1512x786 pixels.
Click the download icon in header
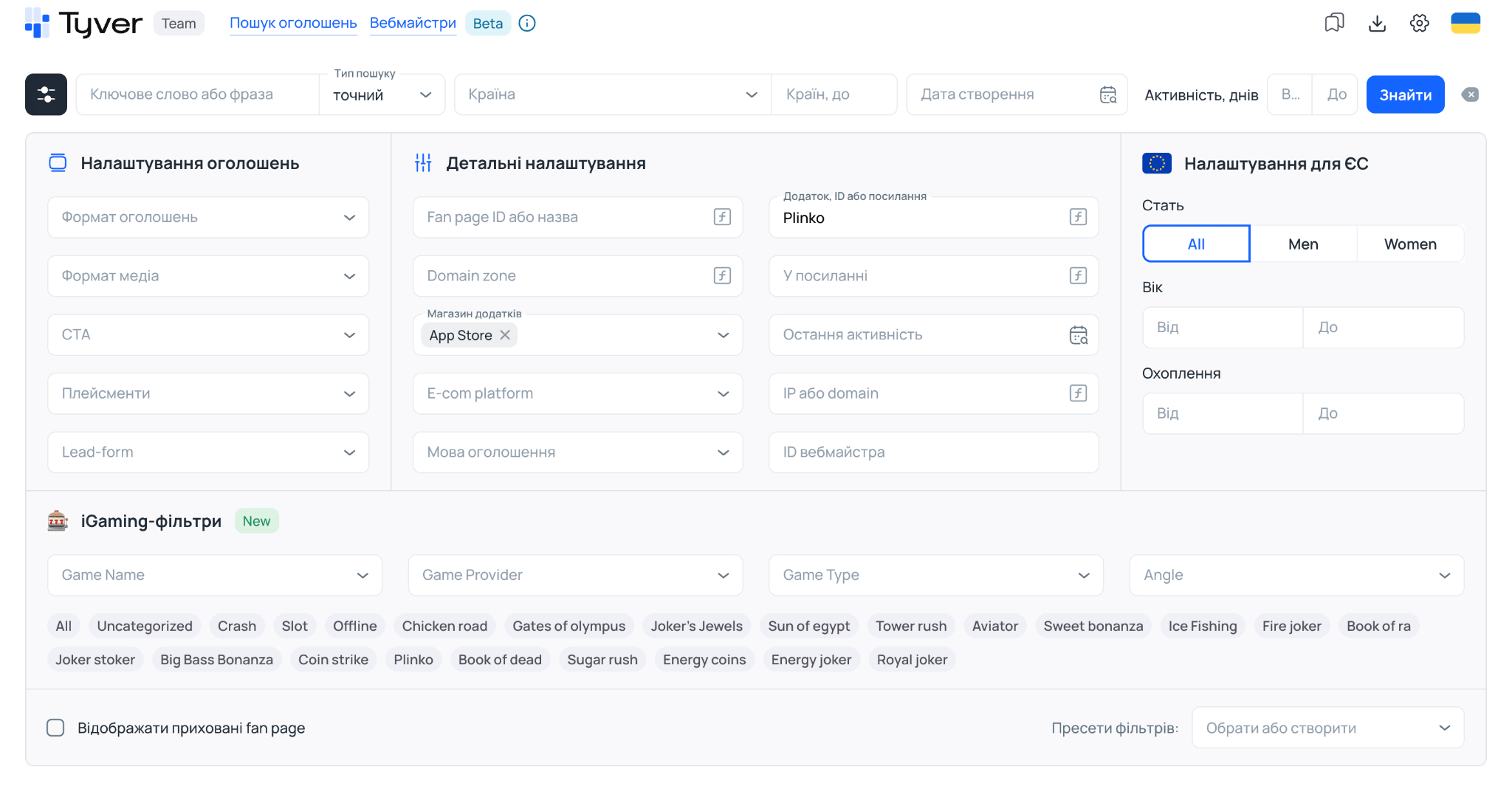click(x=1377, y=24)
